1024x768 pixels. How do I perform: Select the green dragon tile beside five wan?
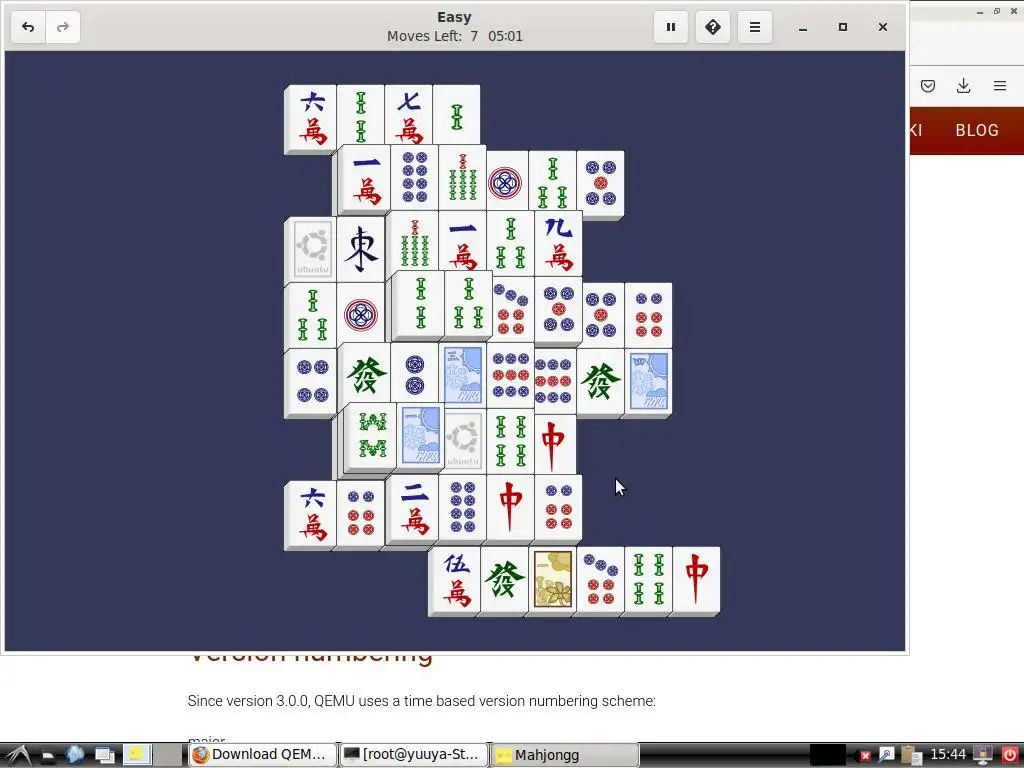pos(504,578)
